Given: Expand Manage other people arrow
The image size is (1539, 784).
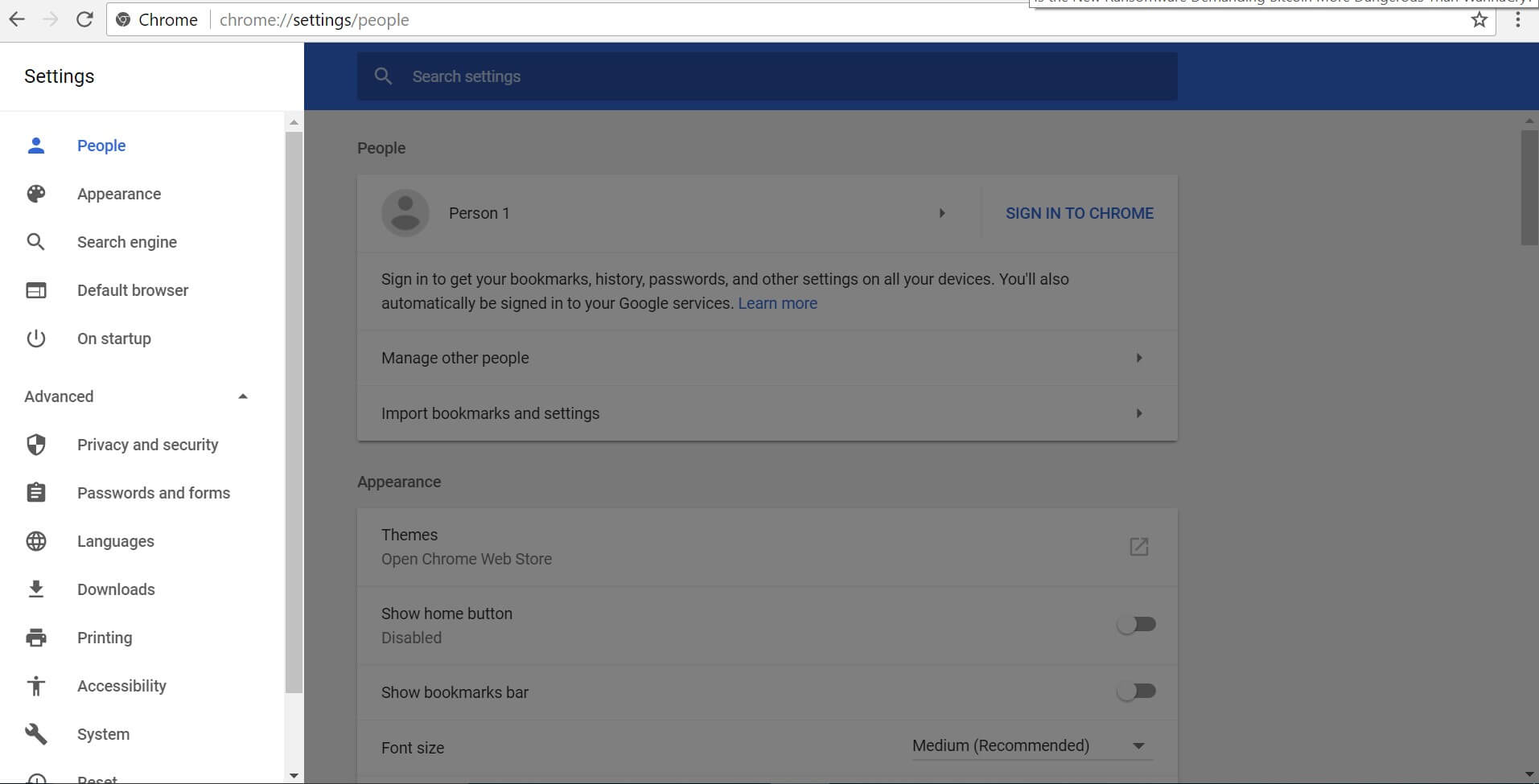Looking at the screenshot, I should point(1139,358).
